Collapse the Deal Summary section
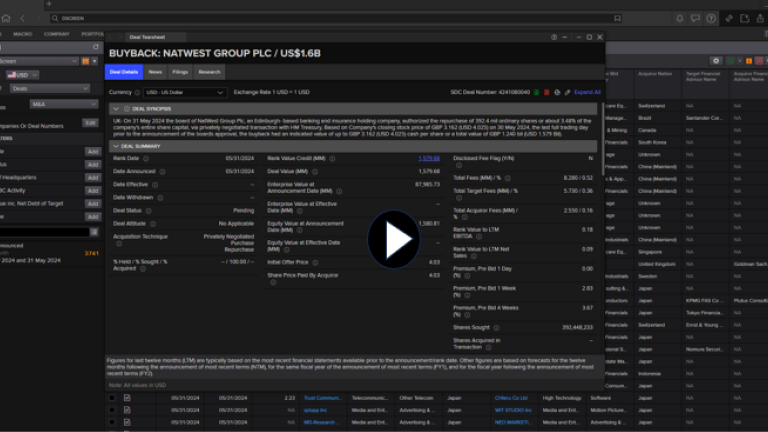This screenshot has height=432, width=768. 116,146
